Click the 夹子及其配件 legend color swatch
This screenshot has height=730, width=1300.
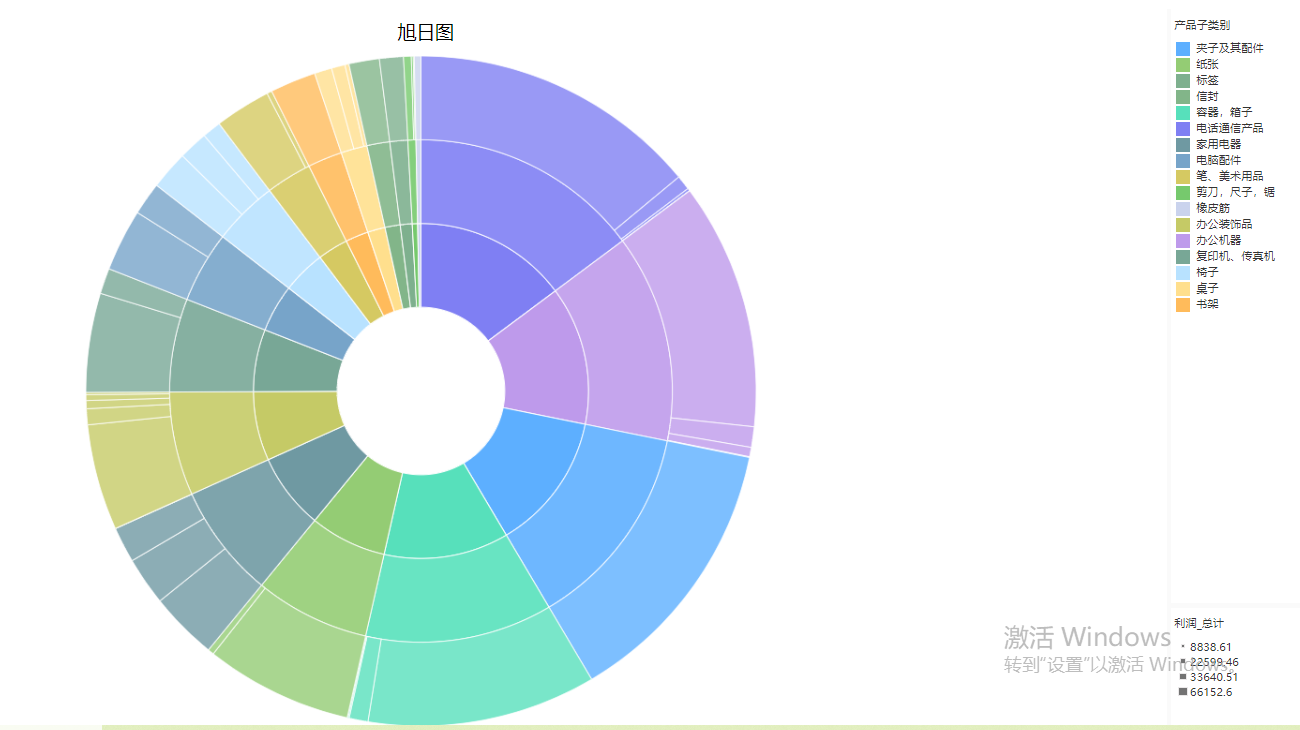[1183, 48]
